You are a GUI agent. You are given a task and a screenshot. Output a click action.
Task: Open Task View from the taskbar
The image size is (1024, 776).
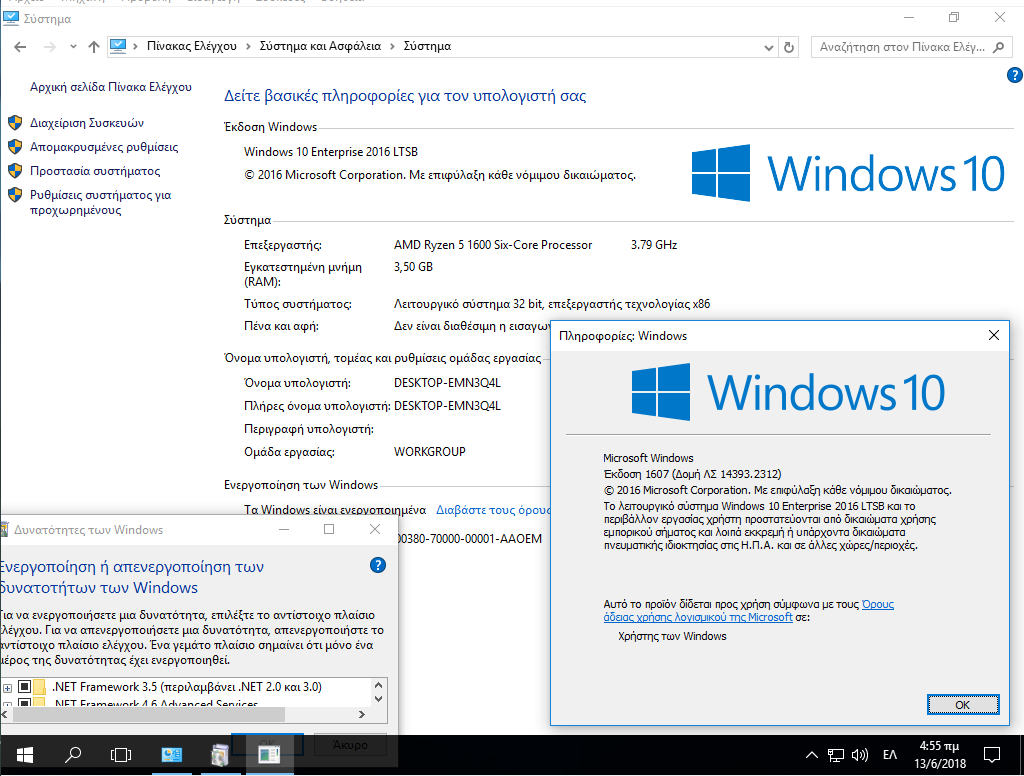click(121, 756)
